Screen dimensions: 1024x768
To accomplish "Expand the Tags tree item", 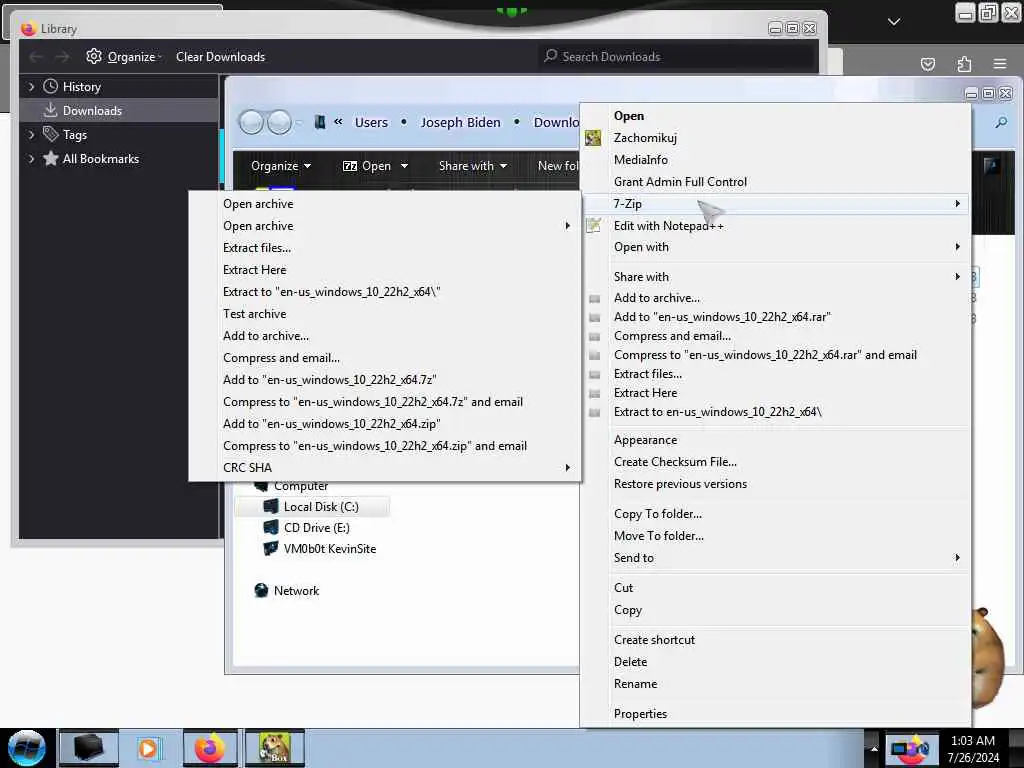I will 31,135.
